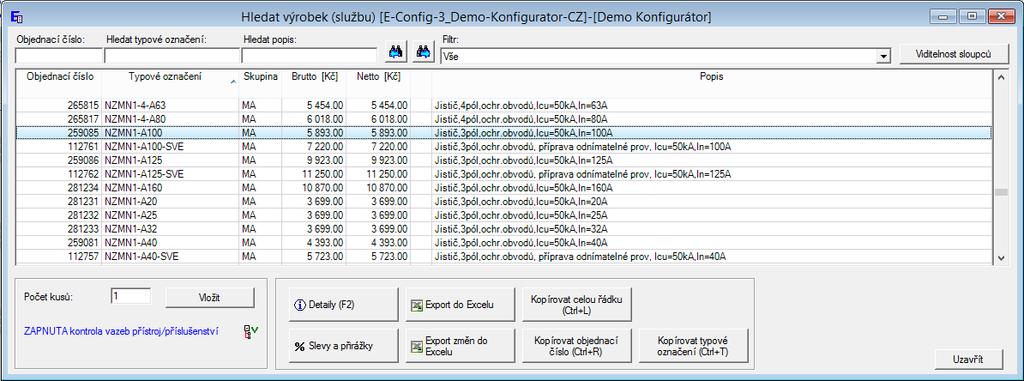Click order number 281234

[83, 188]
